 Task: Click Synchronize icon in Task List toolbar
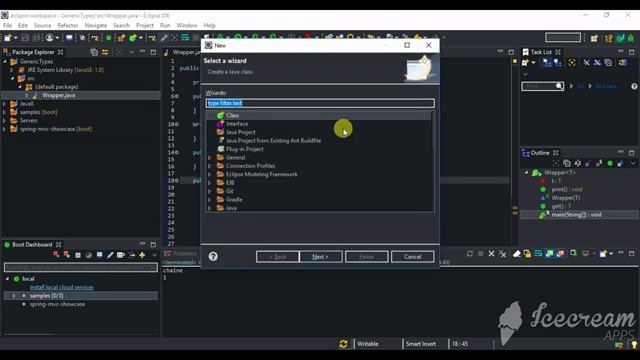tap(622, 62)
